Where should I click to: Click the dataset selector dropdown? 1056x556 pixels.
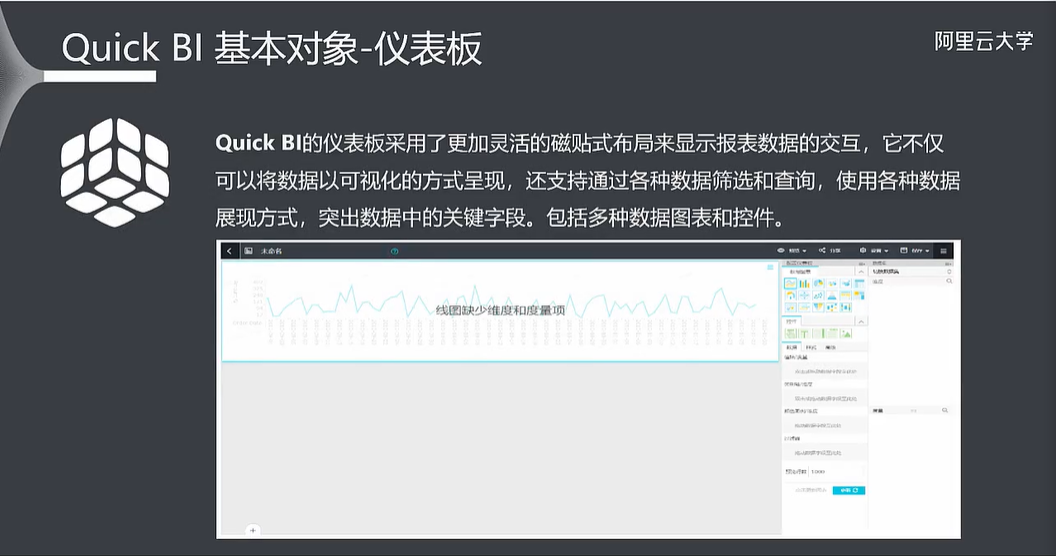[911, 272]
